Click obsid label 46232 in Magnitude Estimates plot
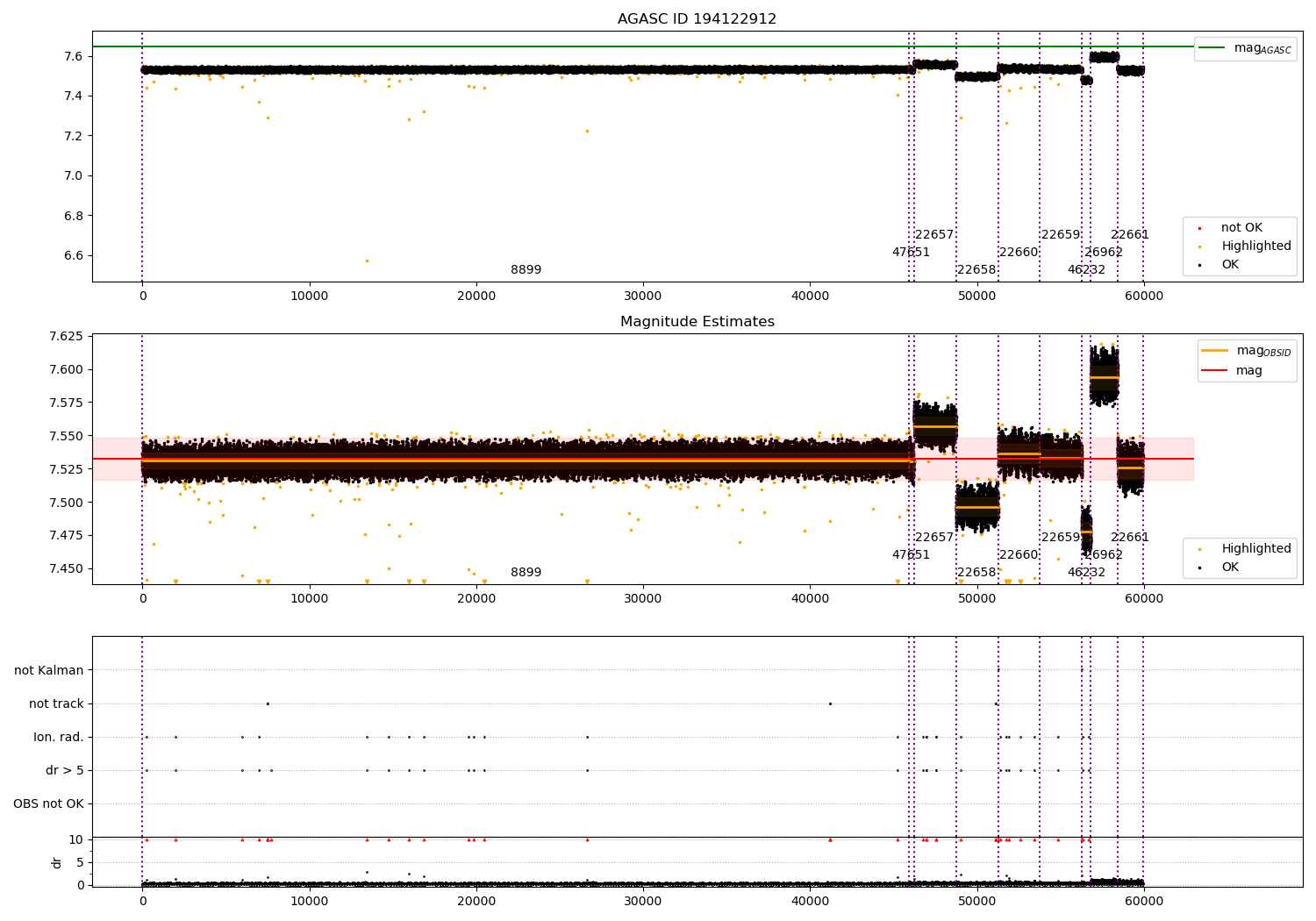This screenshot has width=1316, height=921. click(x=1086, y=573)
